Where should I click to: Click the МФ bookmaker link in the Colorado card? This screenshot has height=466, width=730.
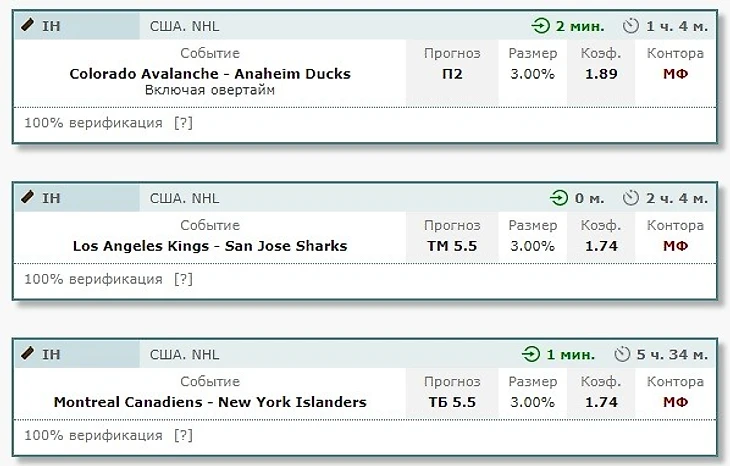pyautogui.click(x=676, y=74)
